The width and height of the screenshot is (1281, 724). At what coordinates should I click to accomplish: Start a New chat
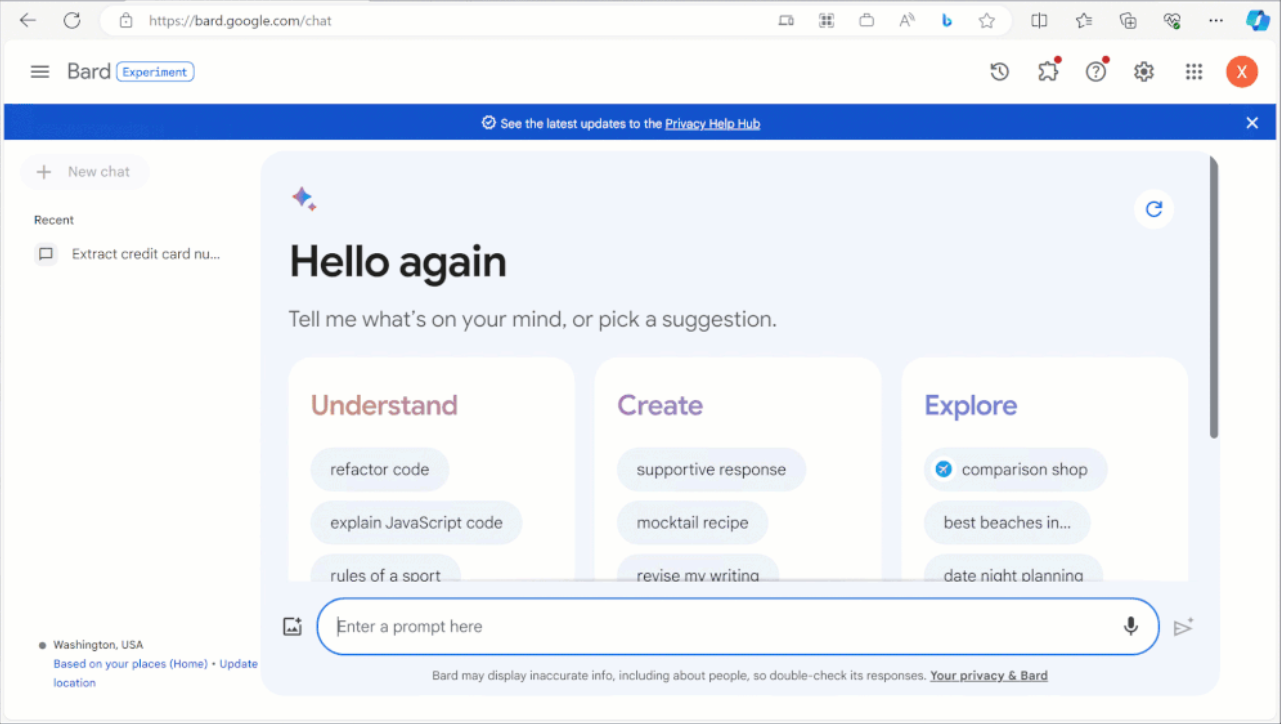point(85,172)
